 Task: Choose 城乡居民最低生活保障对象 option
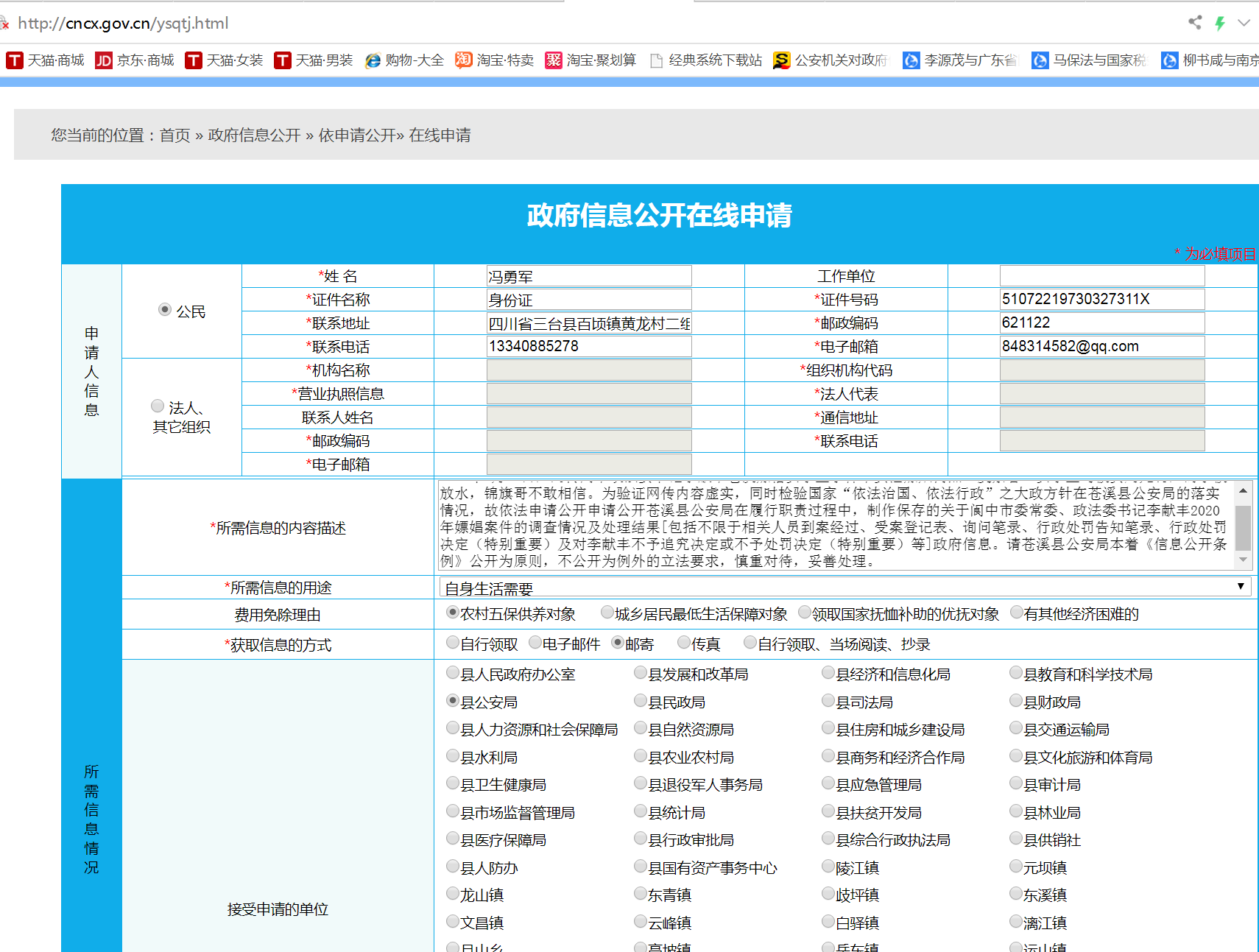point(607,613)
